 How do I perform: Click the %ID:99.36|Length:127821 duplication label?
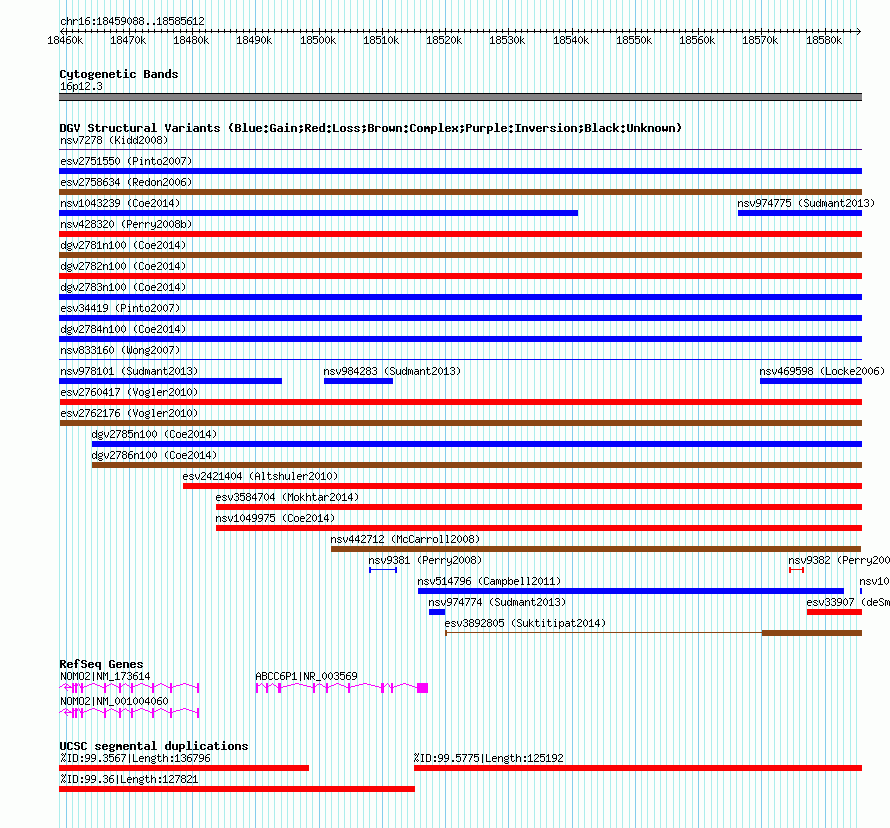129,779
